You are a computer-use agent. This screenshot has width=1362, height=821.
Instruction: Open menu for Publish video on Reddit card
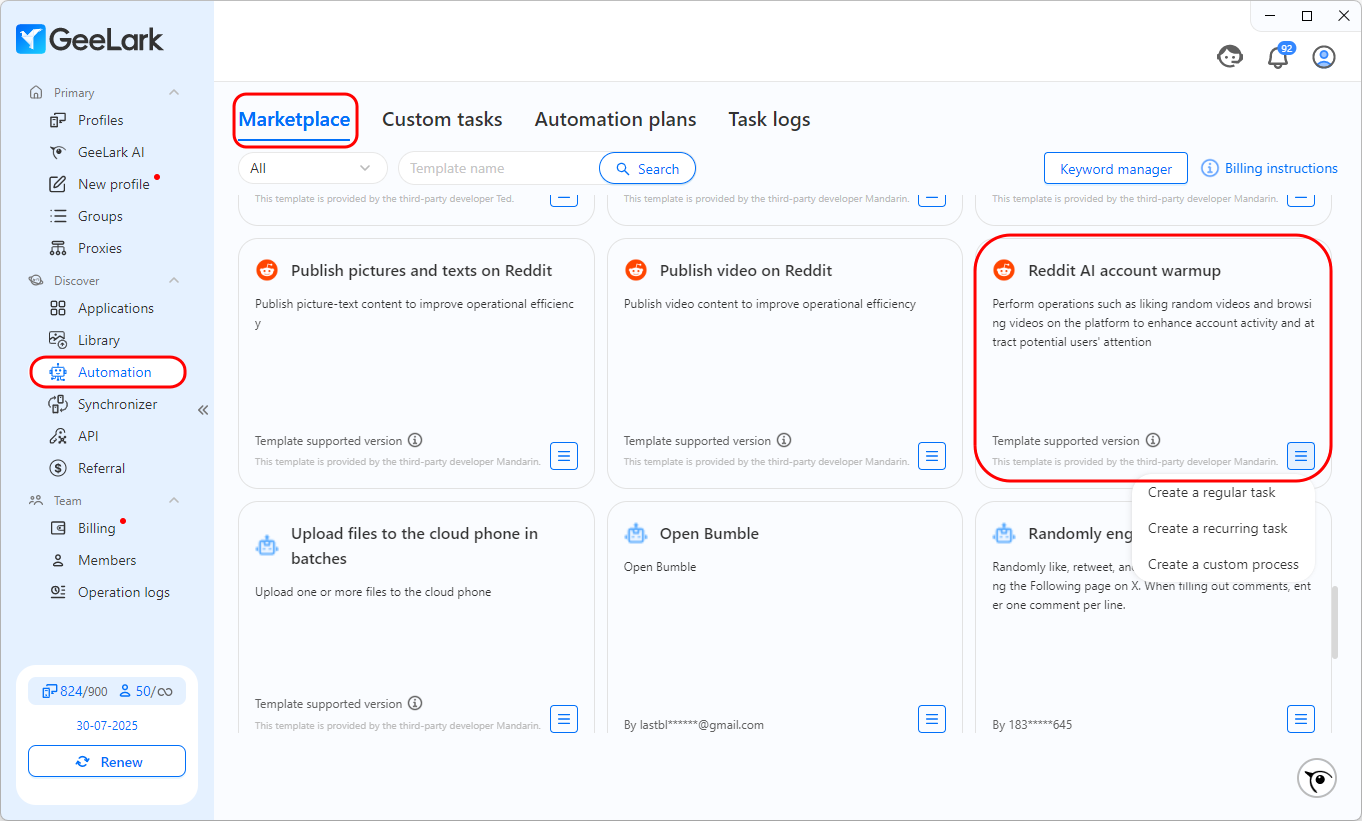point(932,456)
